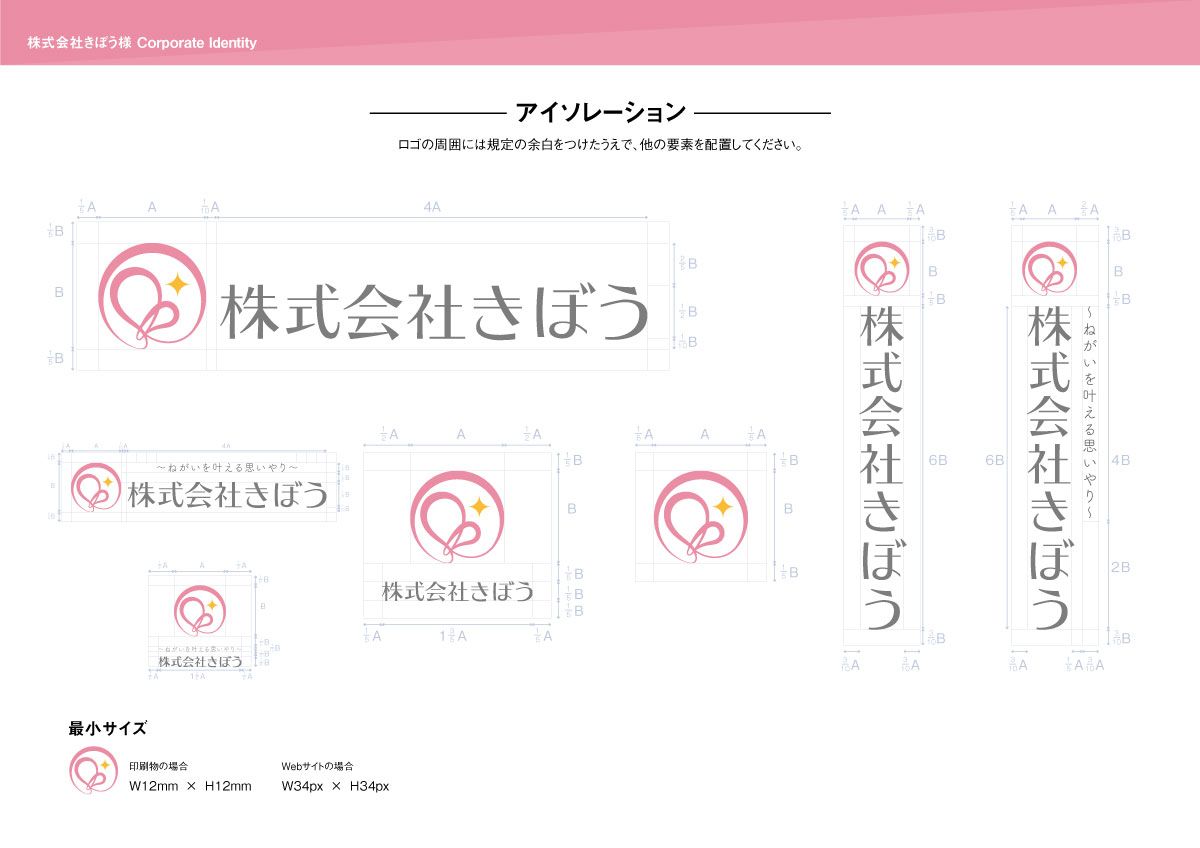This screenshot has width=1200, height=848.
Task: Click the vertical 株式会社きぼう wordmark without tagline
Action: point(882,467)
